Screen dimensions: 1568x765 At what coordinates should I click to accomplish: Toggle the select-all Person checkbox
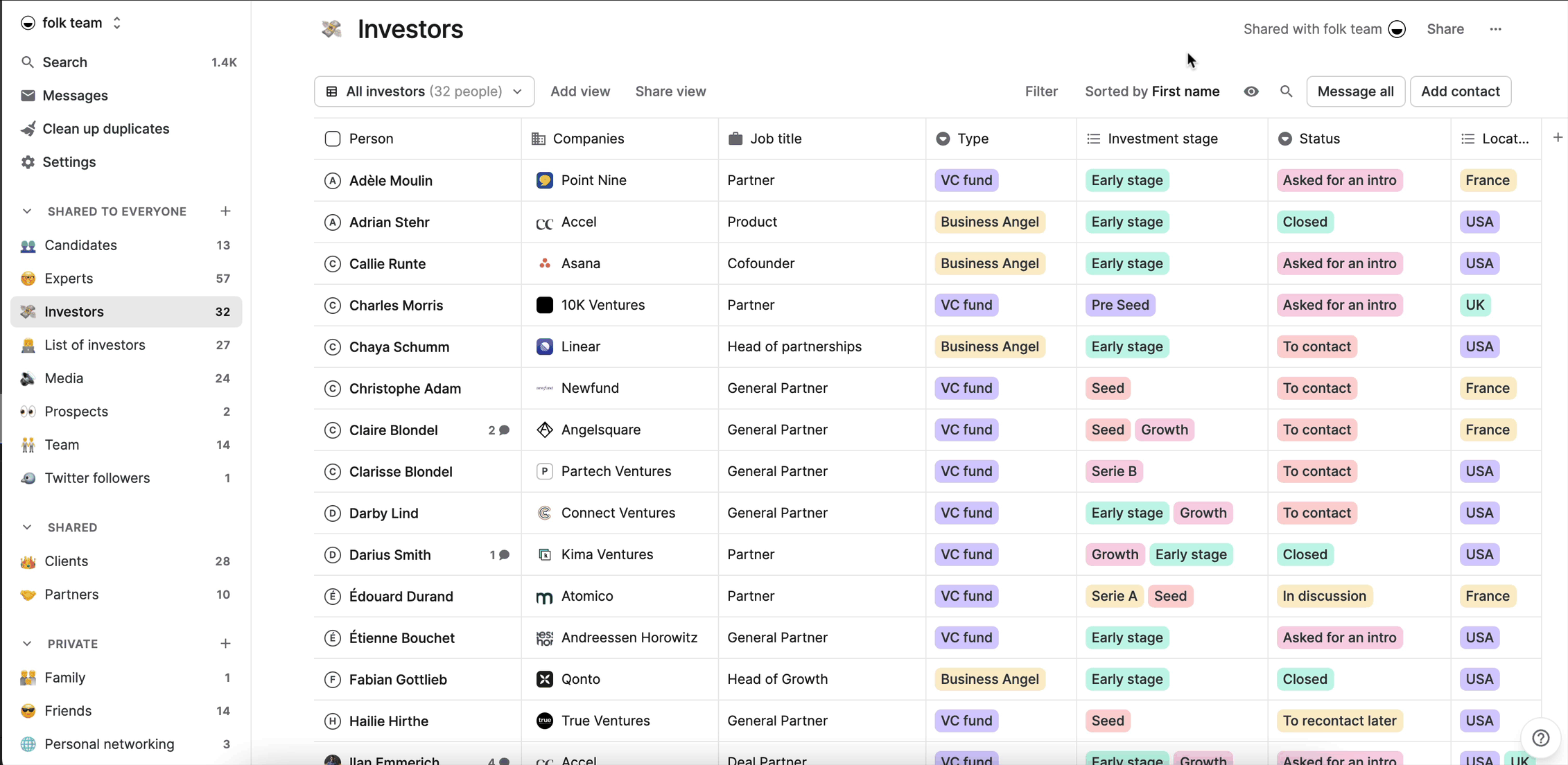333,139
